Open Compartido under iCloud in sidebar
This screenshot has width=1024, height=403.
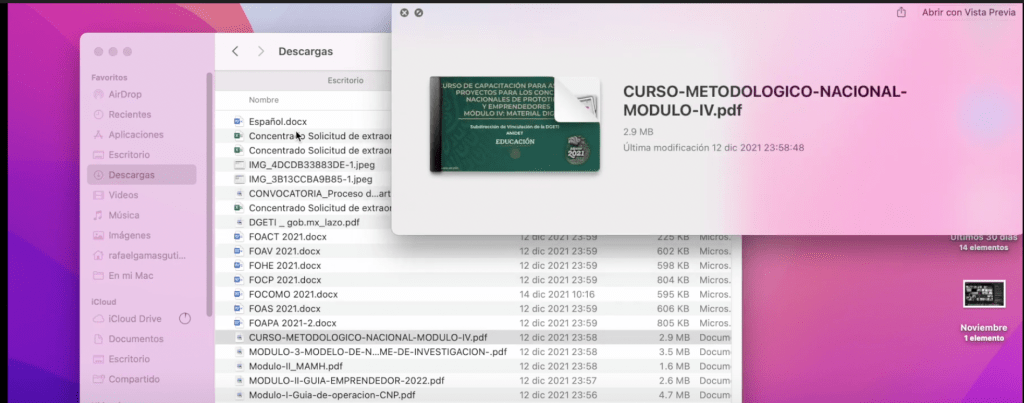coord(134,379)
